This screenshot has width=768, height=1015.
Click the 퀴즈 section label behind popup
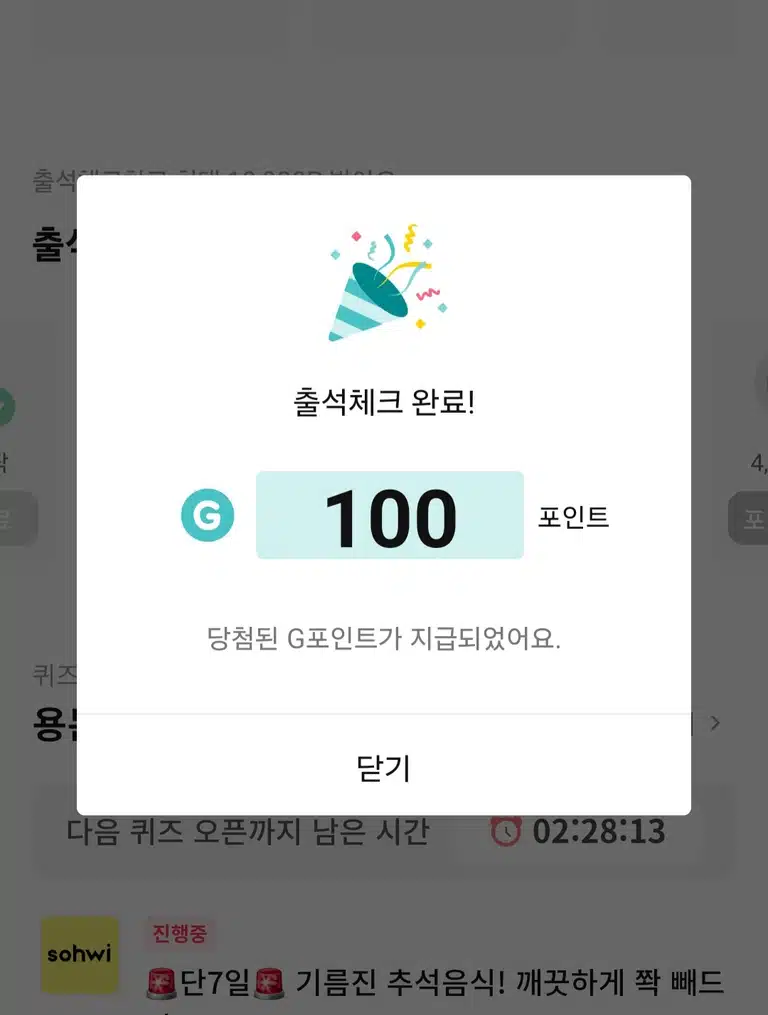[55, 675]
